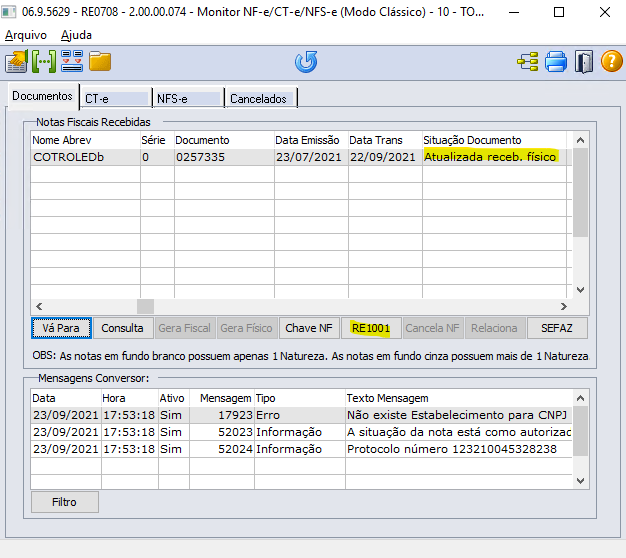Click the Data Trans column header
The image size is (626, 558).
coord(385,140)
